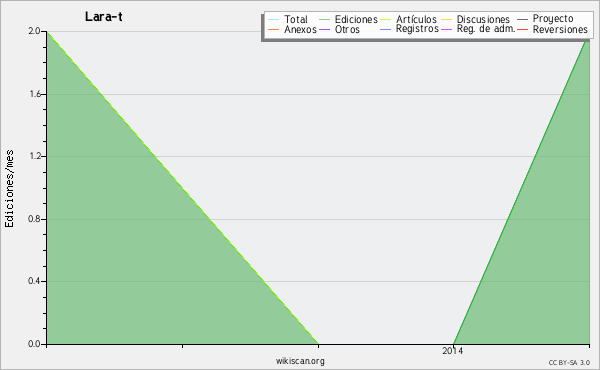Click the Reg. de adm. legend entry
The width and height of the screenshot is (600, 370).
coord(486,29)
